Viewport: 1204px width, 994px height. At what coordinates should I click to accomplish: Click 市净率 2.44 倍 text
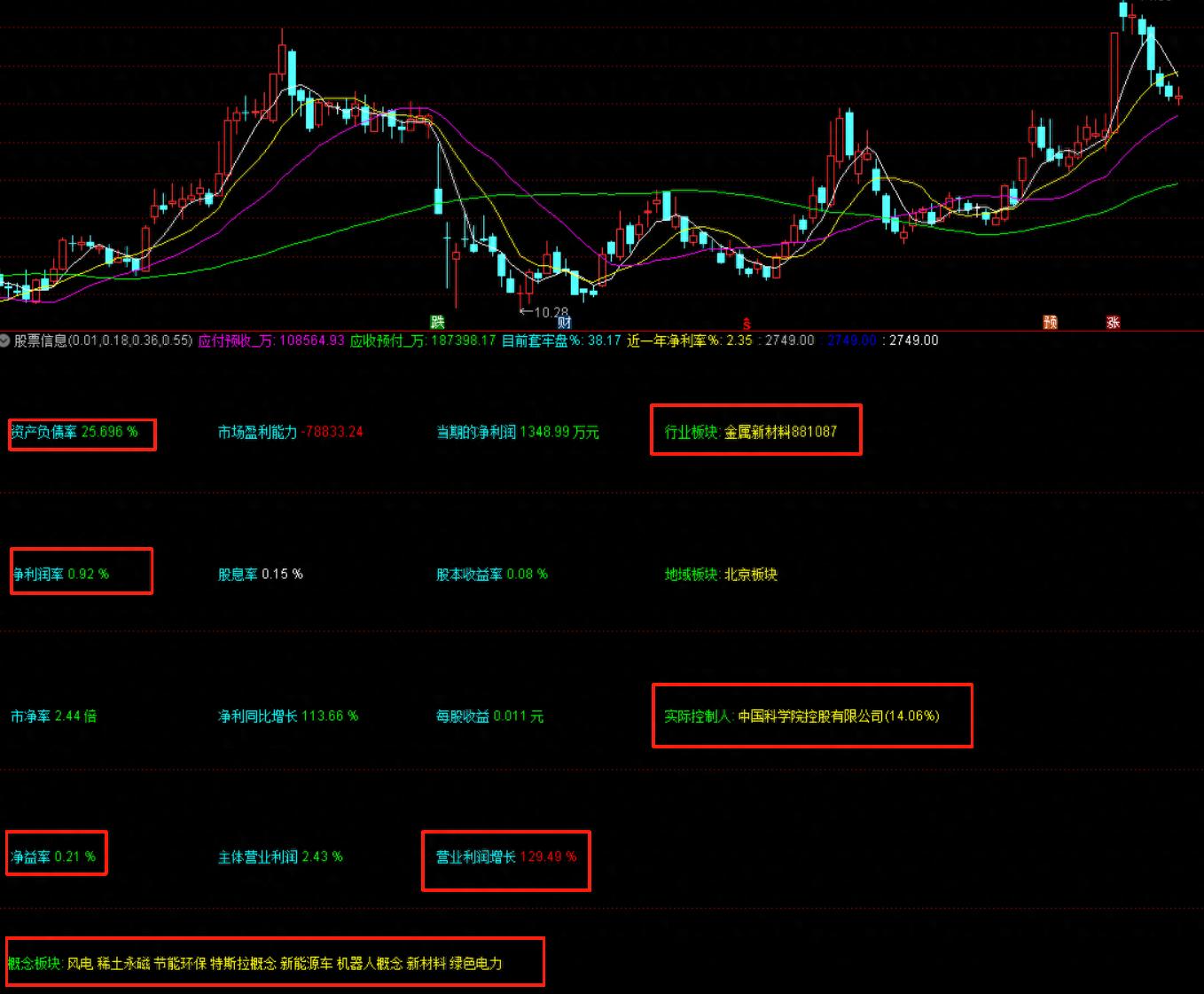pos(53,716)
